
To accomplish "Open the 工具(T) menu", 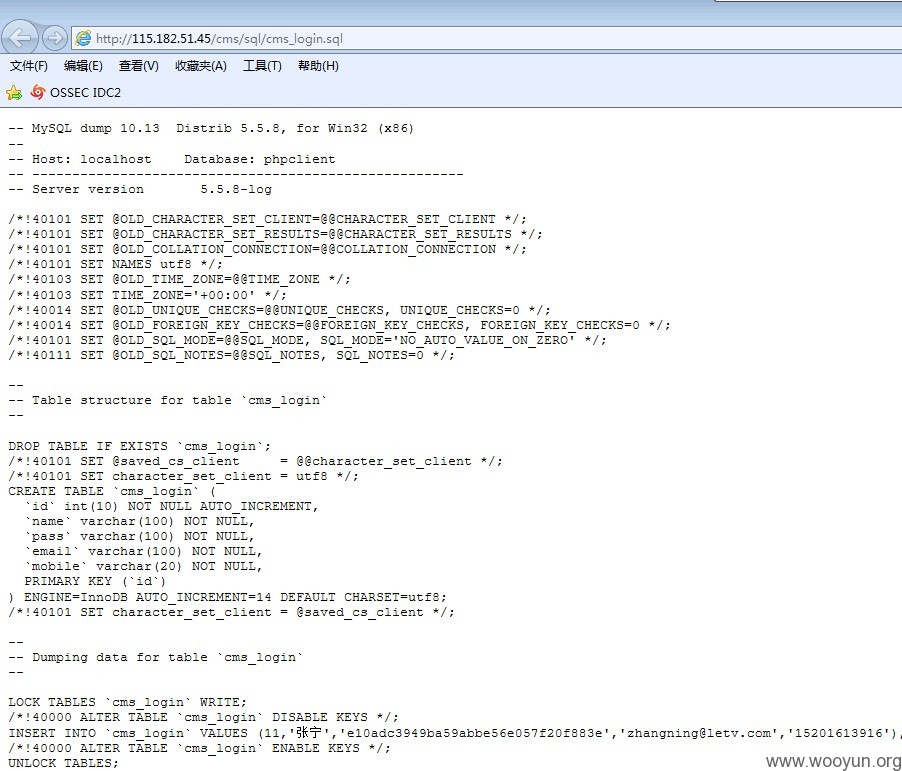I will [262, 66].
